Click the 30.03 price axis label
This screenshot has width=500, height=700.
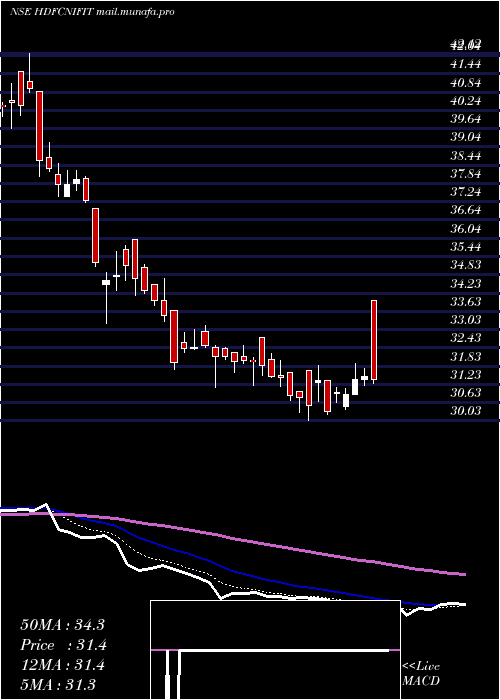pyautogui.click(x=466, y=411)
